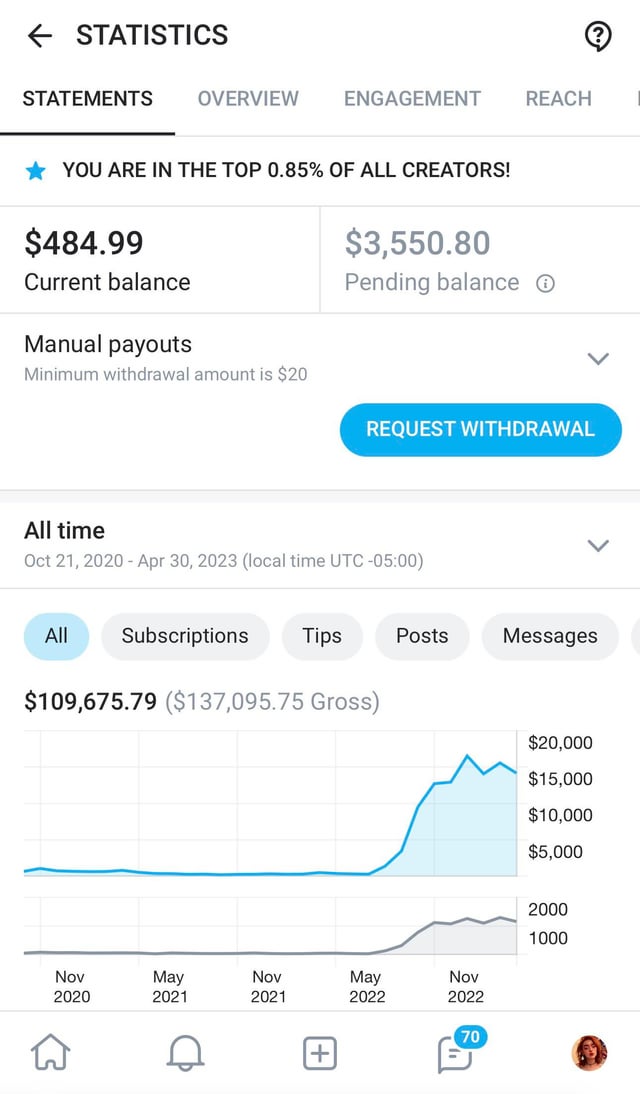Open notifications via the bell icon
640x1094 pixels.
pyautogui.click(x=185, y=1052)
